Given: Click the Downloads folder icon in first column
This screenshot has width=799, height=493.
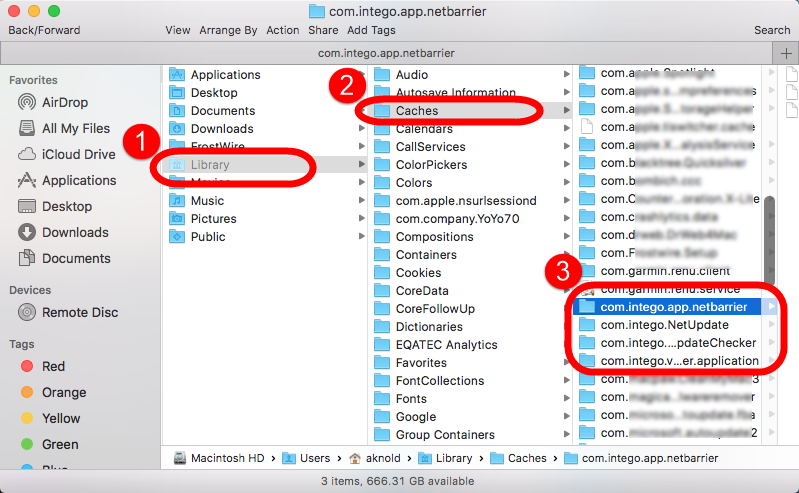Looking at the screenshot, I should click(177, 129).
